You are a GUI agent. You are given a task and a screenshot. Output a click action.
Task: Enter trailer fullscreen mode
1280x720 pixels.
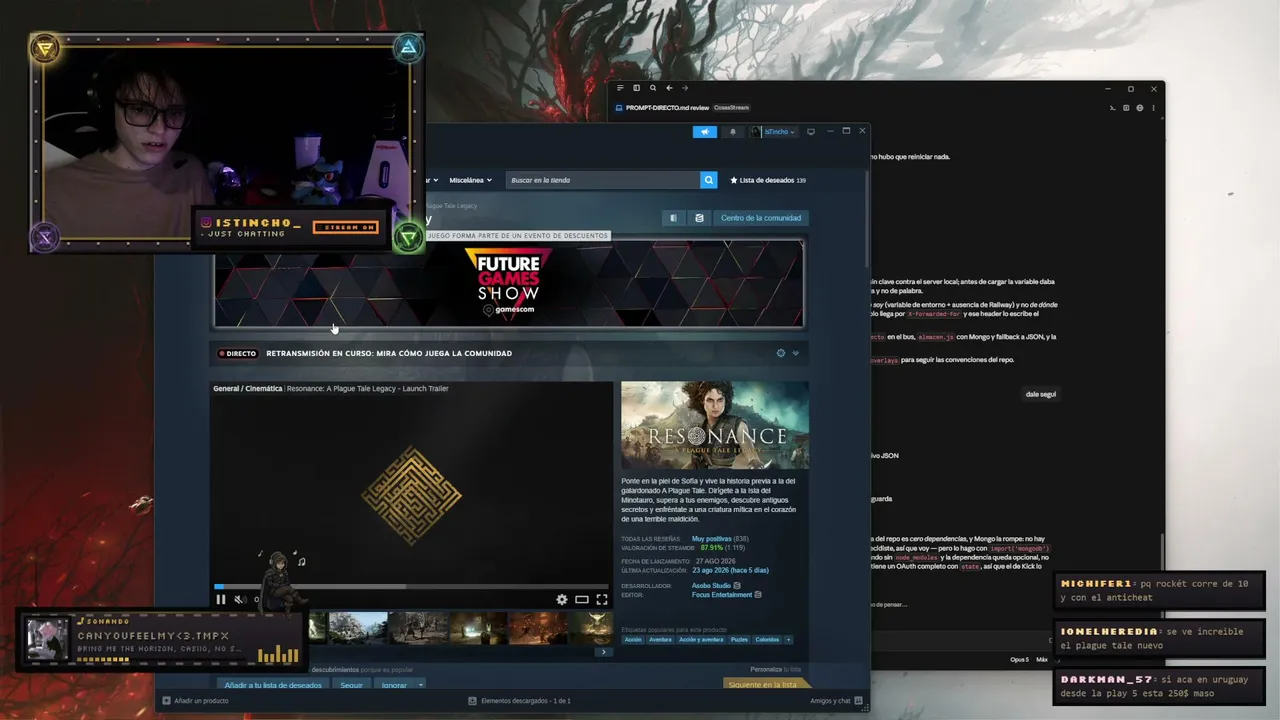click(602, 600)
